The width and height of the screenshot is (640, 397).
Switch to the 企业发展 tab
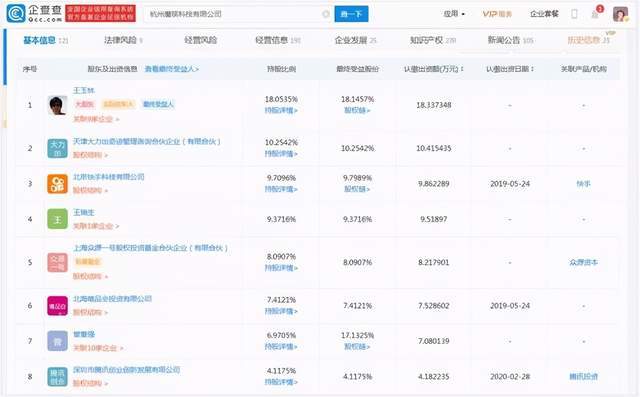click(x=355, y=40)
